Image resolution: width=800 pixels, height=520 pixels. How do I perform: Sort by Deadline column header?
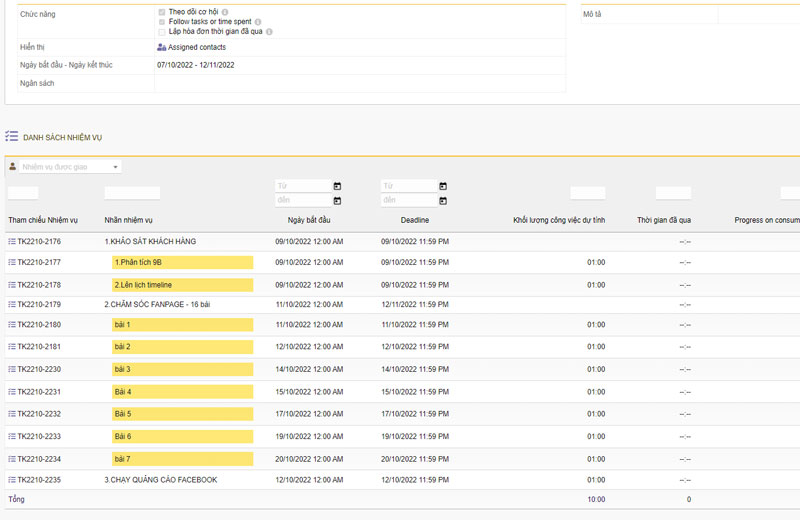[415, 220]
